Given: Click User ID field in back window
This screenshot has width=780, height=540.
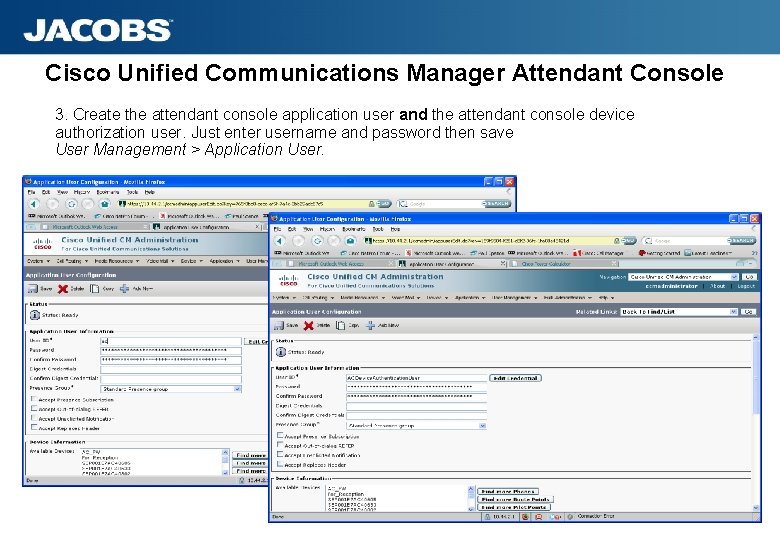Looking at the screenshot, I should click(x=171, y=341).
